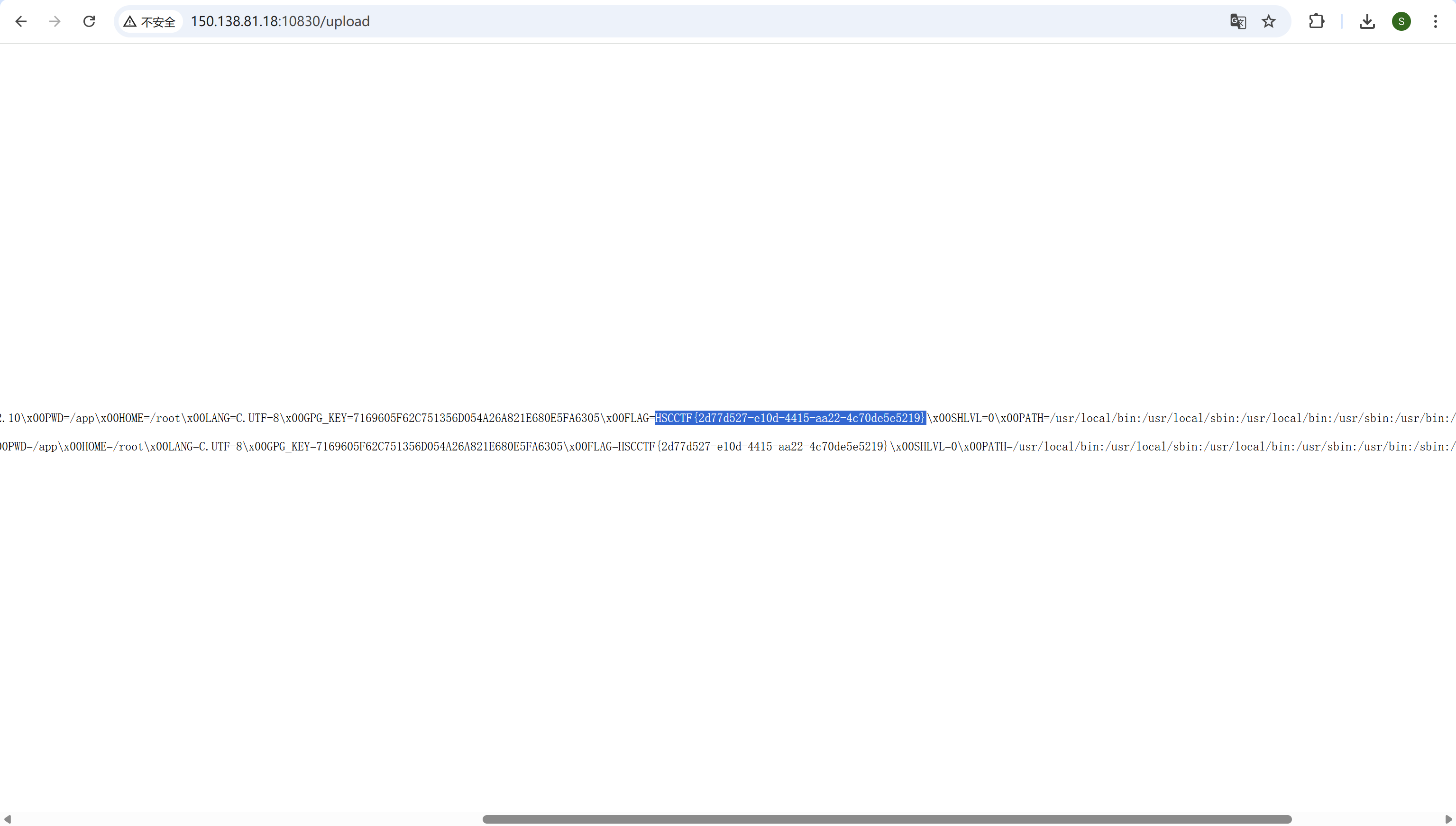Screen dimensions: 1456x826
Task: Go back to the previous page
Action: [x=21, y=21]
